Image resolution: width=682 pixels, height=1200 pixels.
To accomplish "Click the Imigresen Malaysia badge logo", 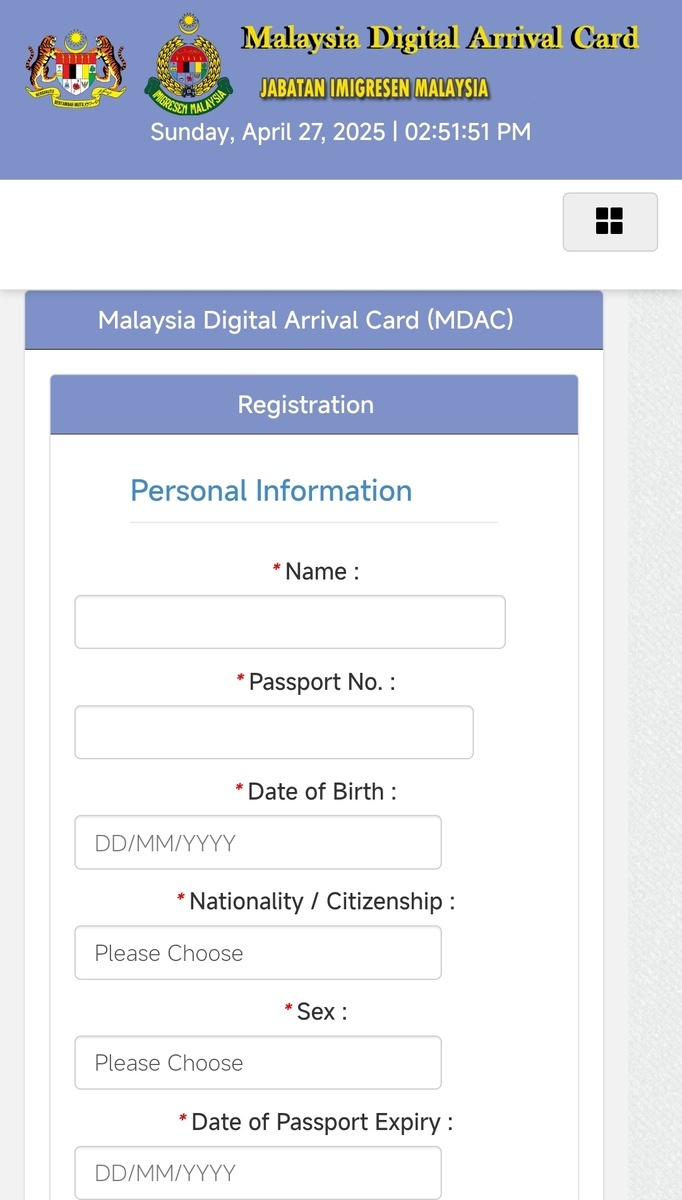I will pyautogui.click(x=188, y=65).
